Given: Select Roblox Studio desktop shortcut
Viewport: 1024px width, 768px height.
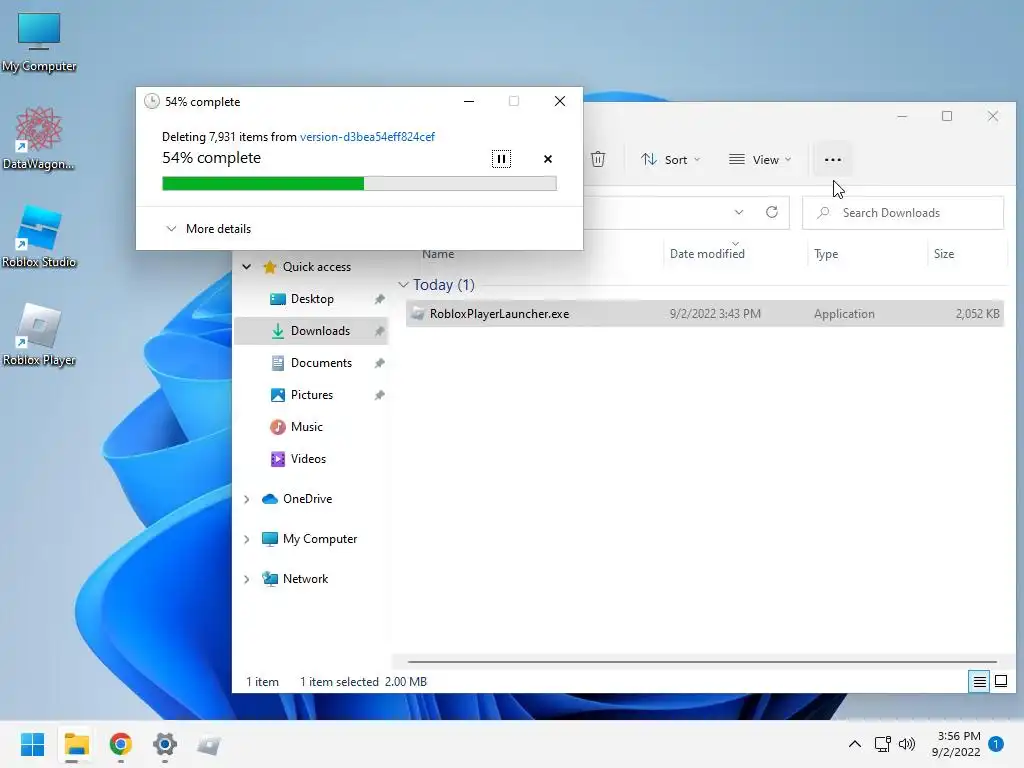Looking at the screenshot, I should pos(39,237).
